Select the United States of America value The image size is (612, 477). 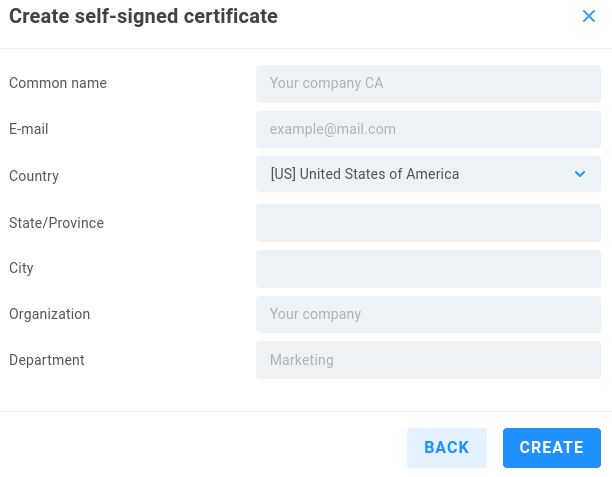365,175
